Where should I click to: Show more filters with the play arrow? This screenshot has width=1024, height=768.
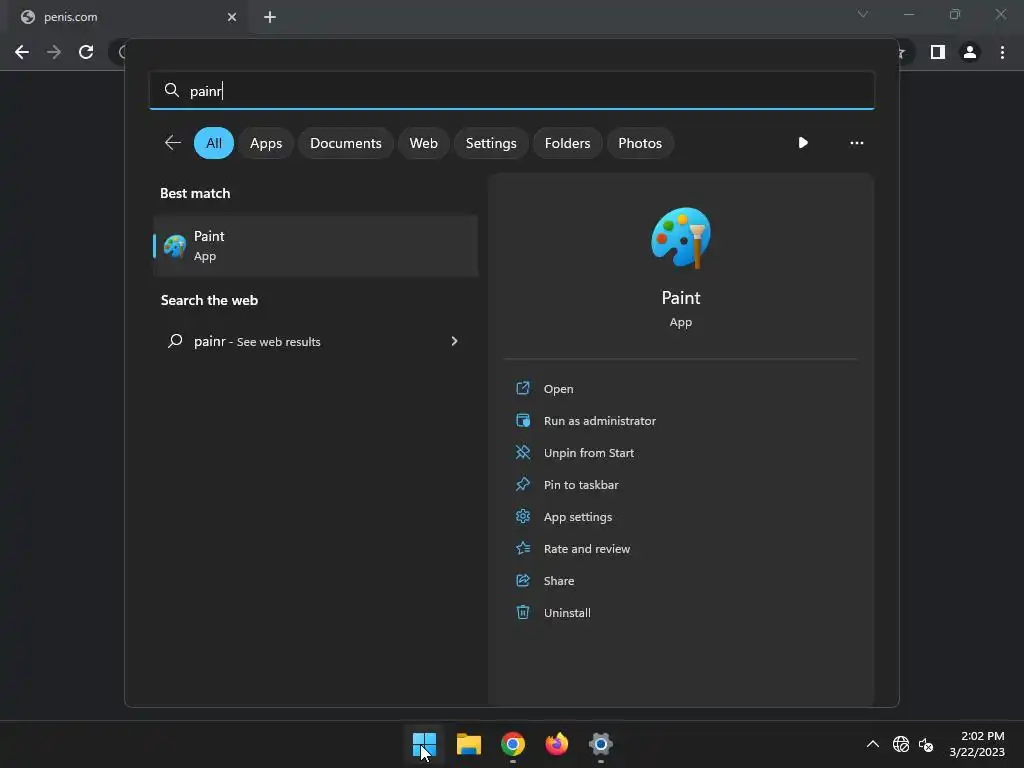(x=803, y=142)
